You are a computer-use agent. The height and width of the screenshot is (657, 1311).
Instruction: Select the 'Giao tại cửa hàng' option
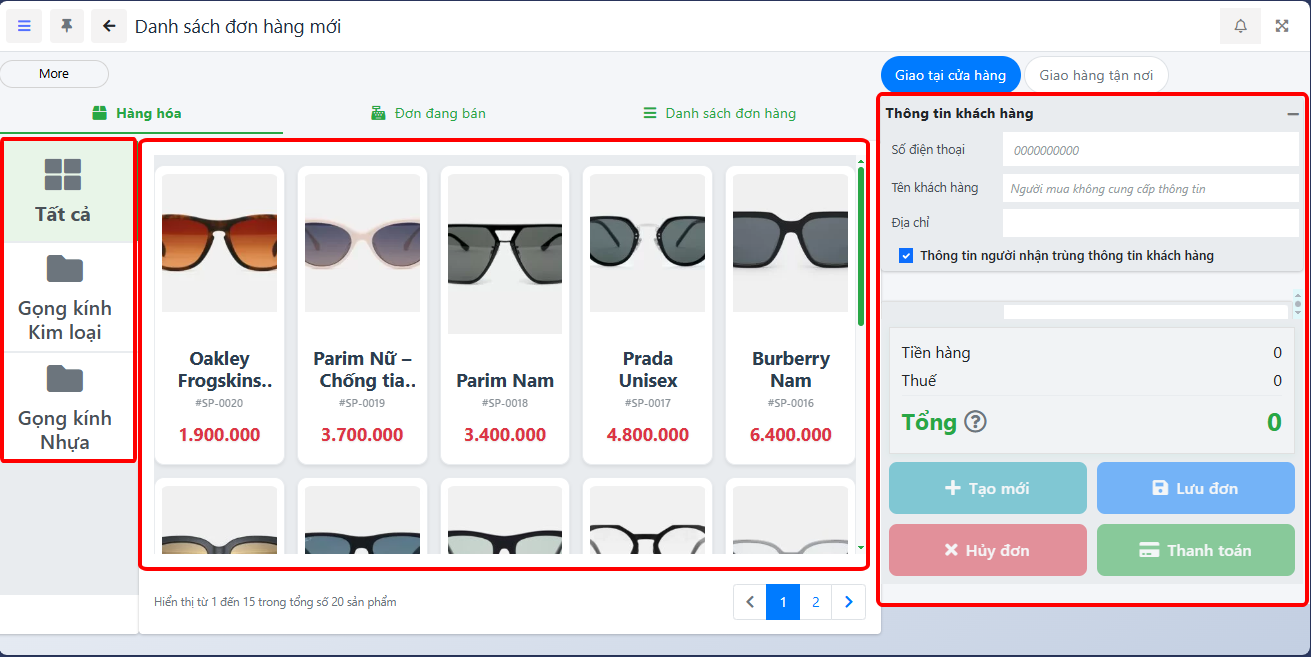coord(950,75)
